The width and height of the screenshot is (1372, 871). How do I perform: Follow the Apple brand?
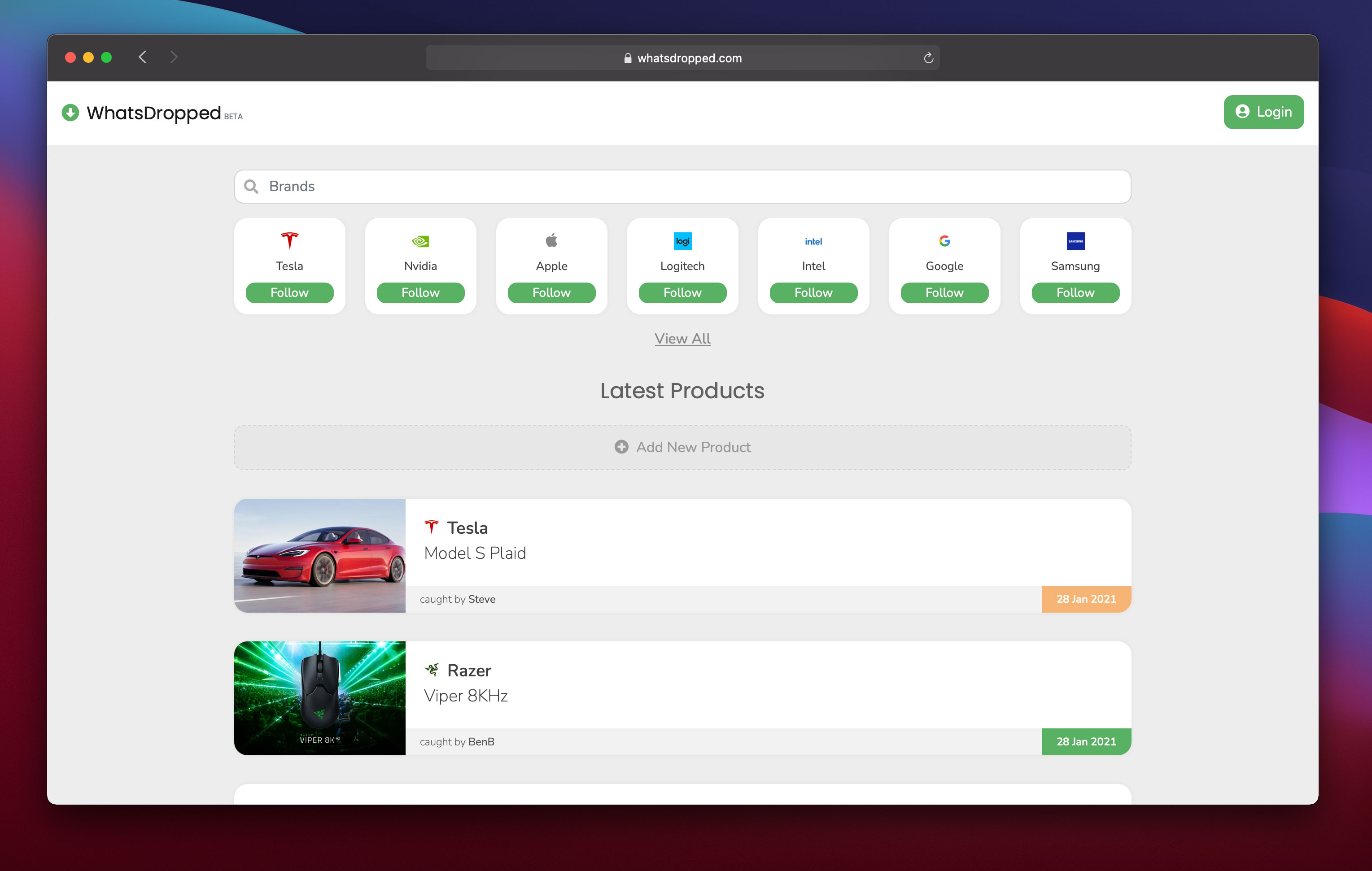(x=551, y=293)
